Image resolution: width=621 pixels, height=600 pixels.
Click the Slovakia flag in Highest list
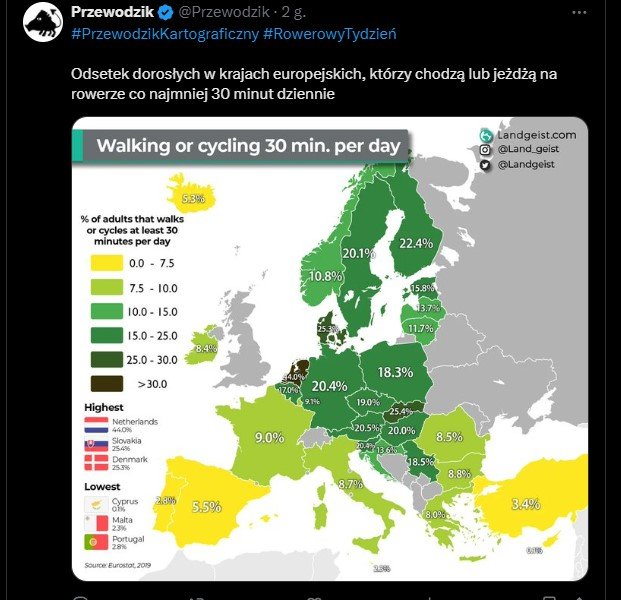tap(96, 444)
